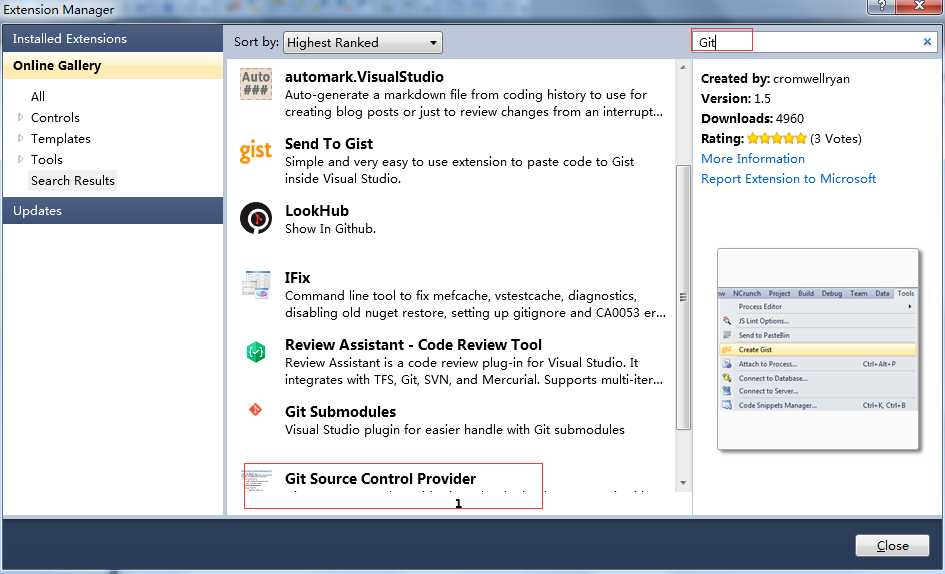Click the LookHub round icon
Image resolution: width=945 pixels, height=574 pixels.
click(x=256, y=218)
